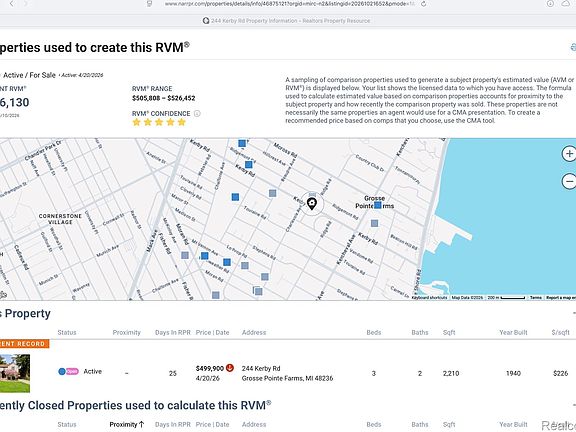The height and width of the screenshot is (432, 576).
Task: Open the browser downloads icon
Action: point(550,4)
